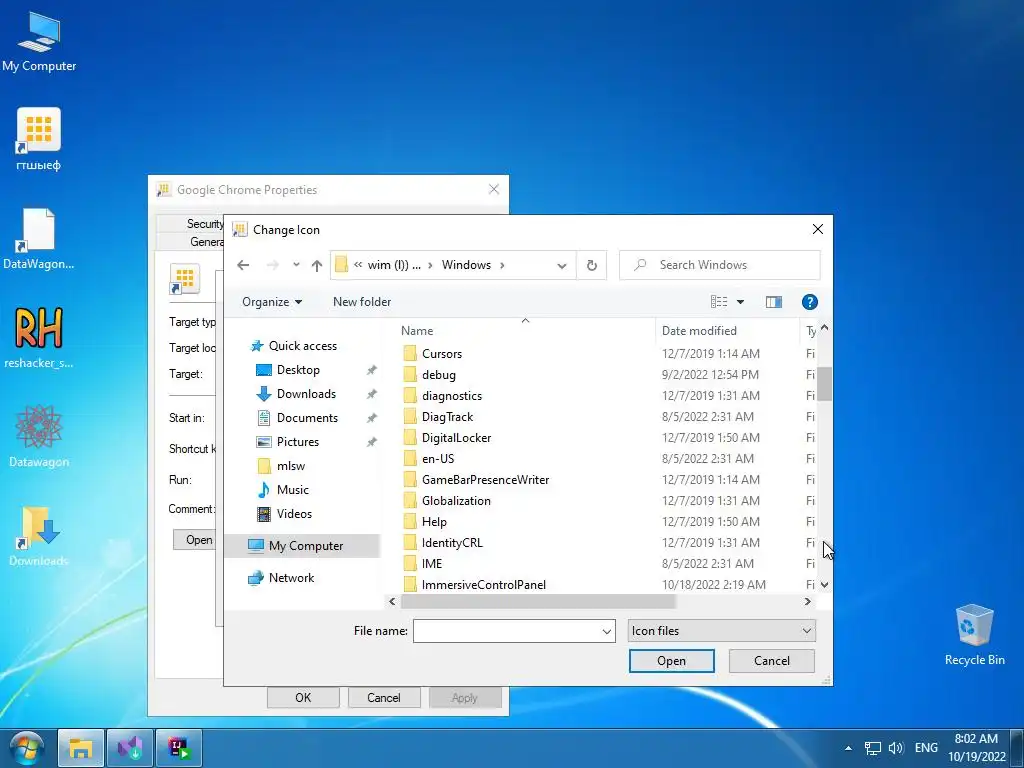The width and height of the screenshot is (1024, 768).
Task: Go to Documents in navigation pane
Action: [307, 418]
